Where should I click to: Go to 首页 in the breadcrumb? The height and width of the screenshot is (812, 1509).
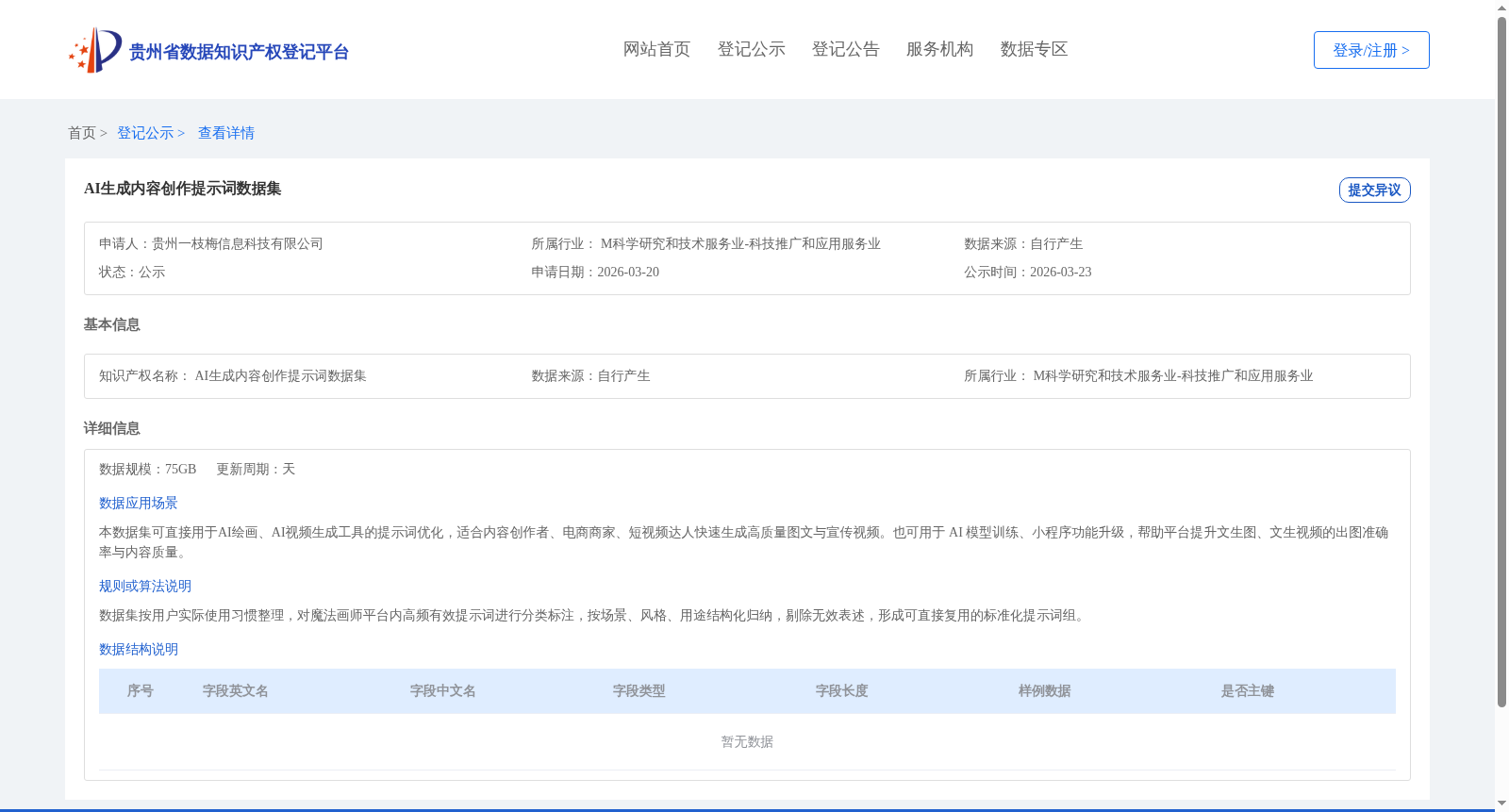82,133
